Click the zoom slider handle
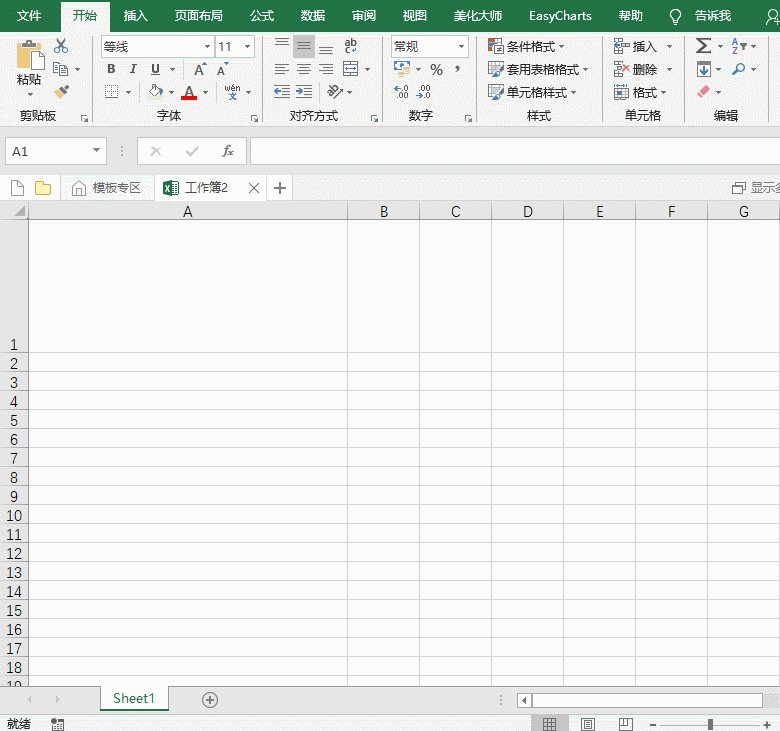The width and height of the screenshot is (780, 731). 710,725
